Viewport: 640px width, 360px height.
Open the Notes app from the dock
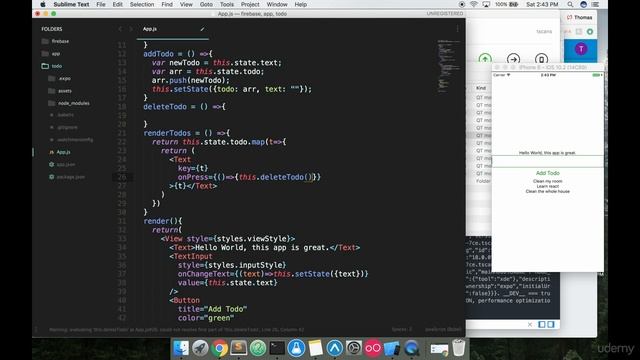(x=316, y=348)
